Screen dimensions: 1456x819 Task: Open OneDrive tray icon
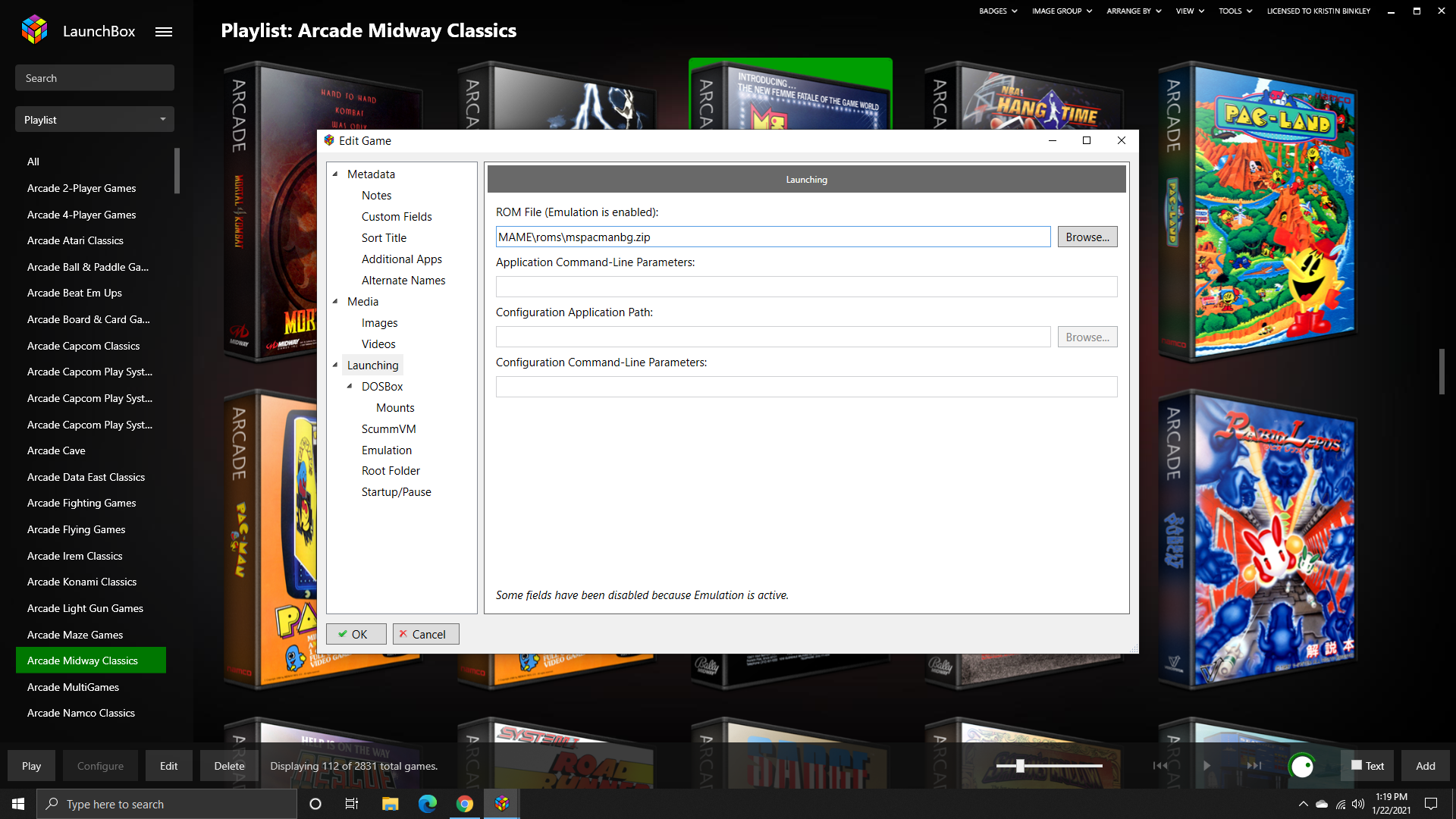tap(1322, 804)
